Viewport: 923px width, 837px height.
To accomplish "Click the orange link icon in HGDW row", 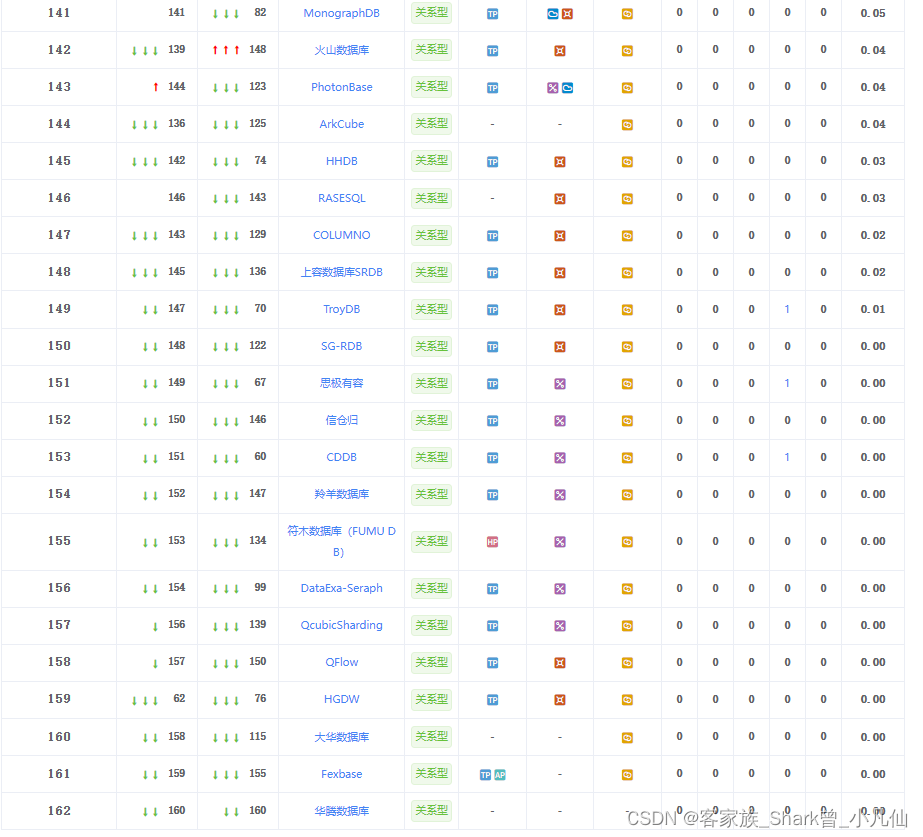I will pyautogui.click(x=627, y=700).
